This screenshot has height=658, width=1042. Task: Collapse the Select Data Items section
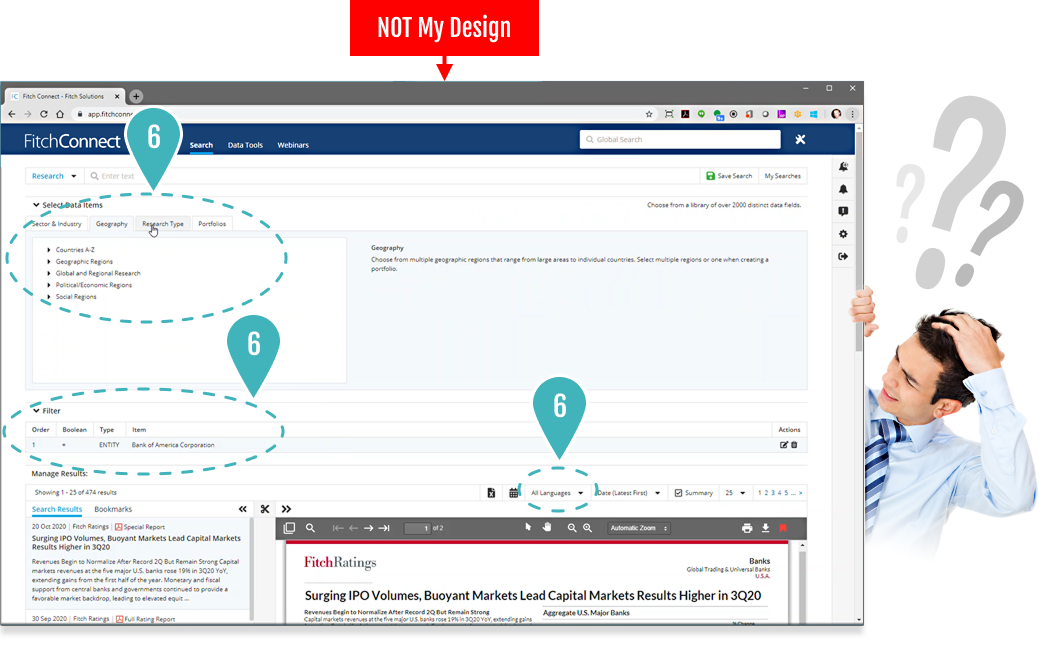click(x=36, y=205)
